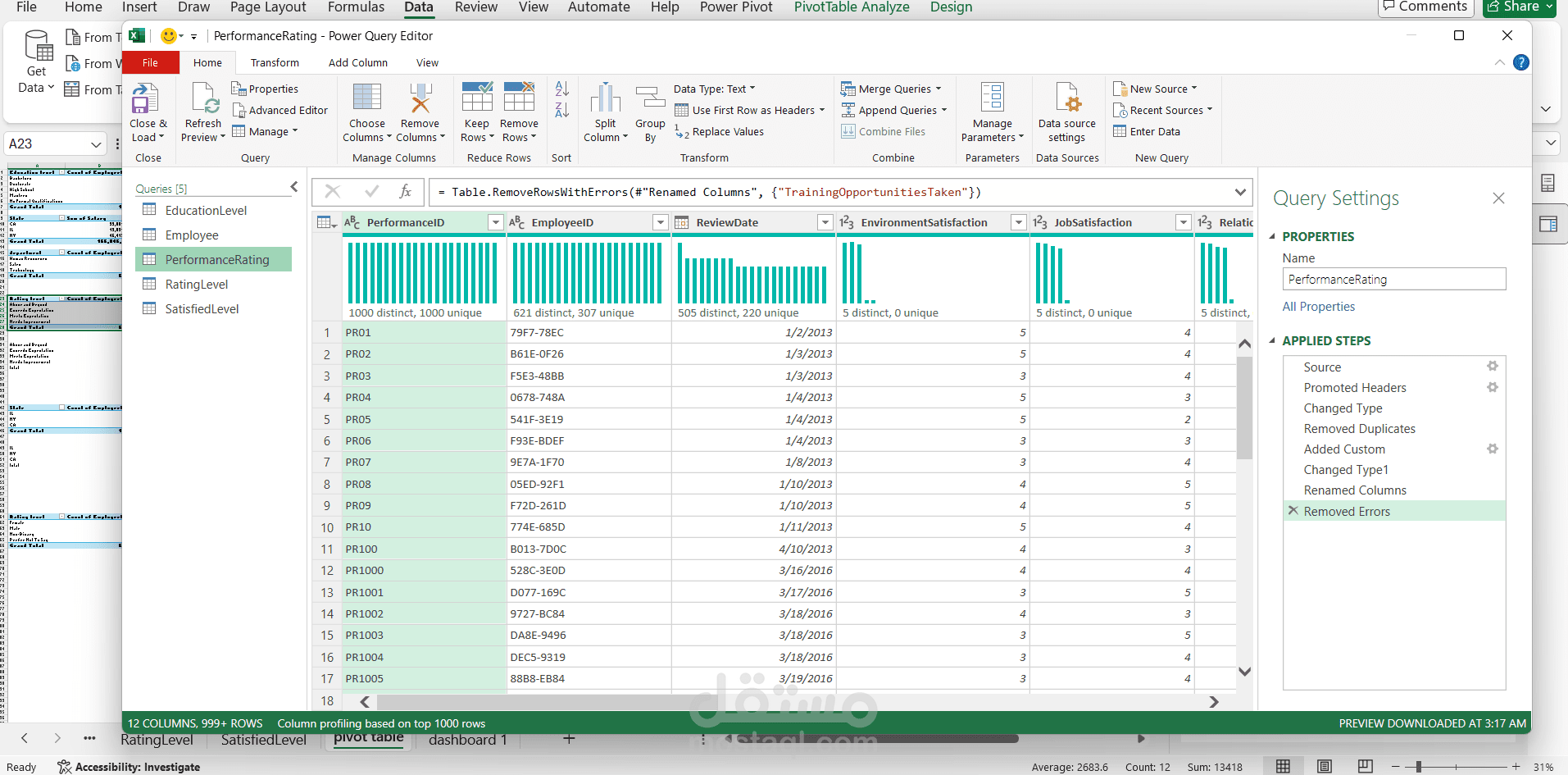Click the Remove Columns icon
Screen dimensions: 1568x775
[x=420, y=98]
